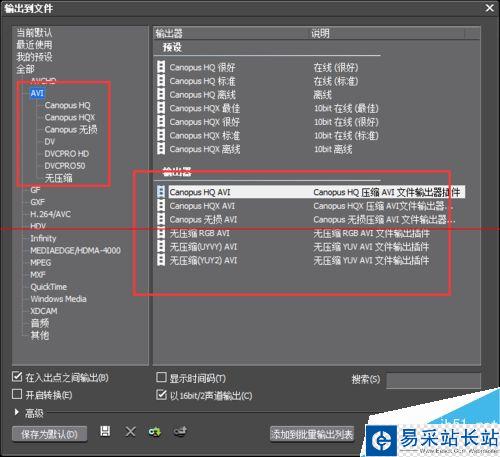Enable 开启转换 checkbox

pos(17,394)
